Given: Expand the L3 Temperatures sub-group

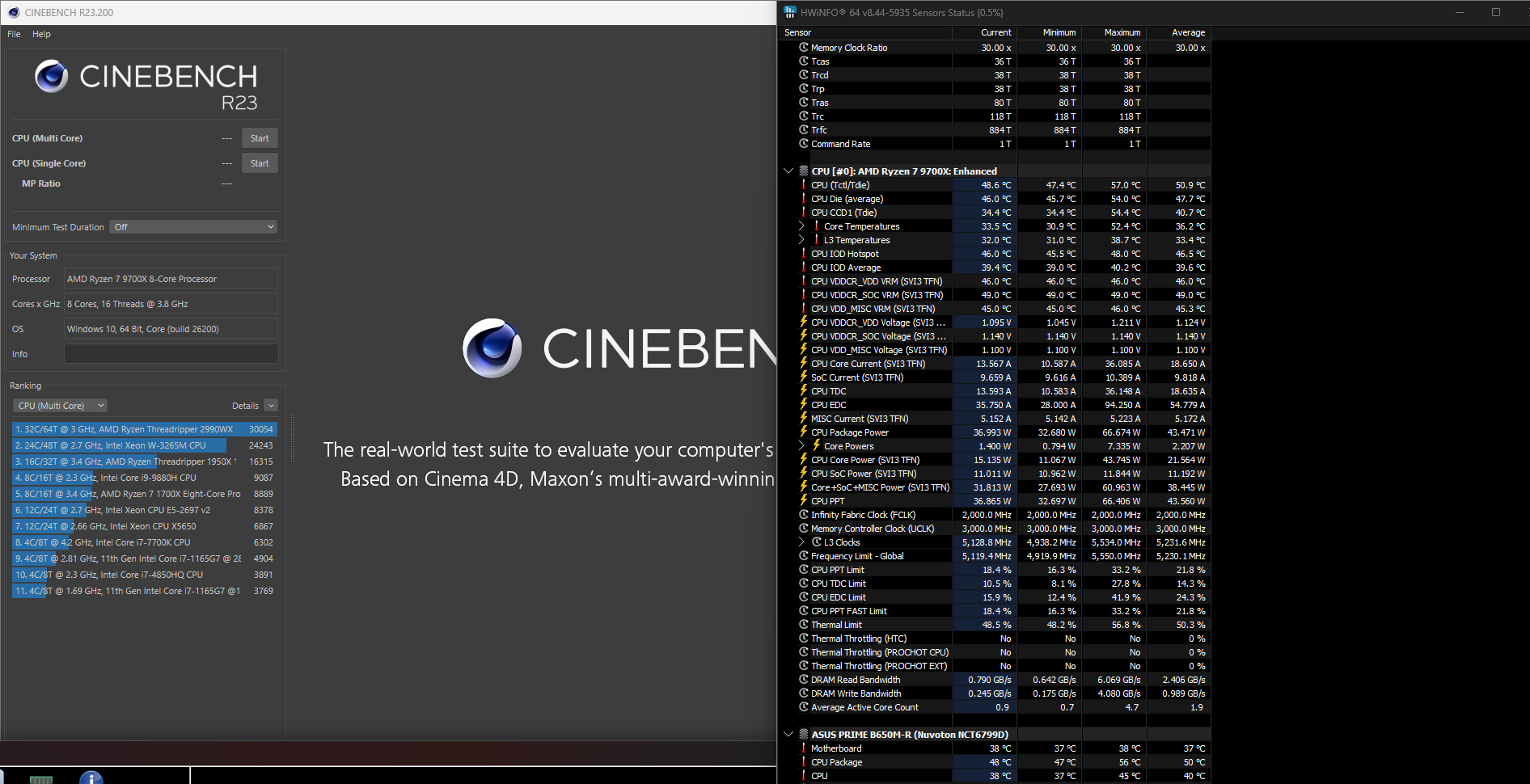Looking at the screenshot, I should (801, 239).
